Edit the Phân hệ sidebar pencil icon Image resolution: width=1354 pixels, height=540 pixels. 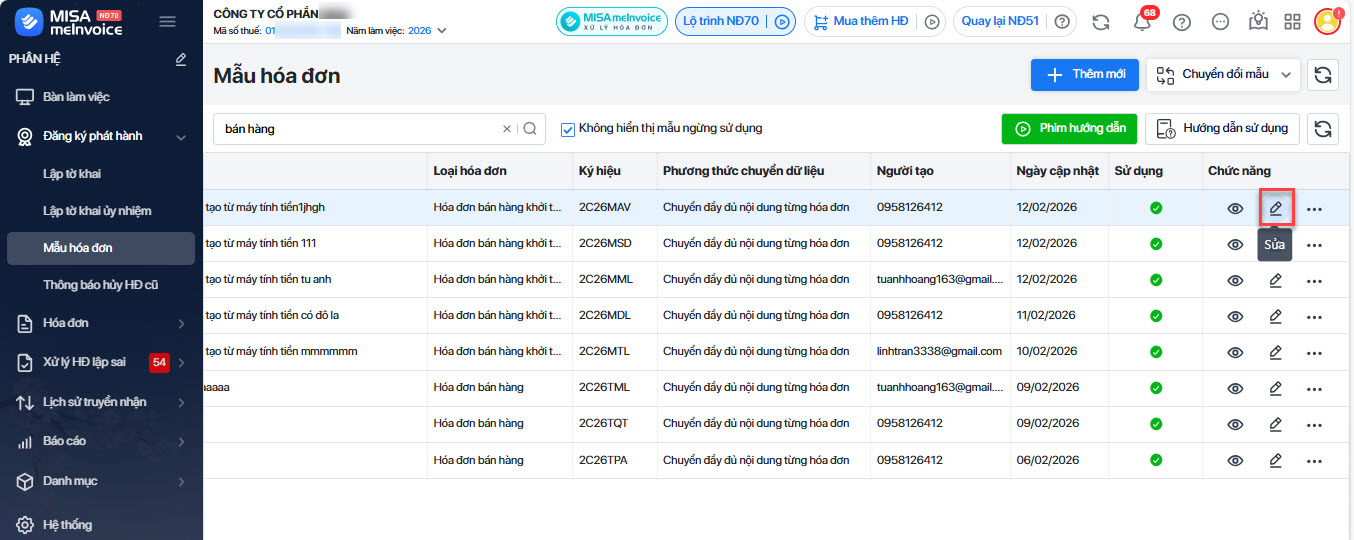tap(181, 60)
